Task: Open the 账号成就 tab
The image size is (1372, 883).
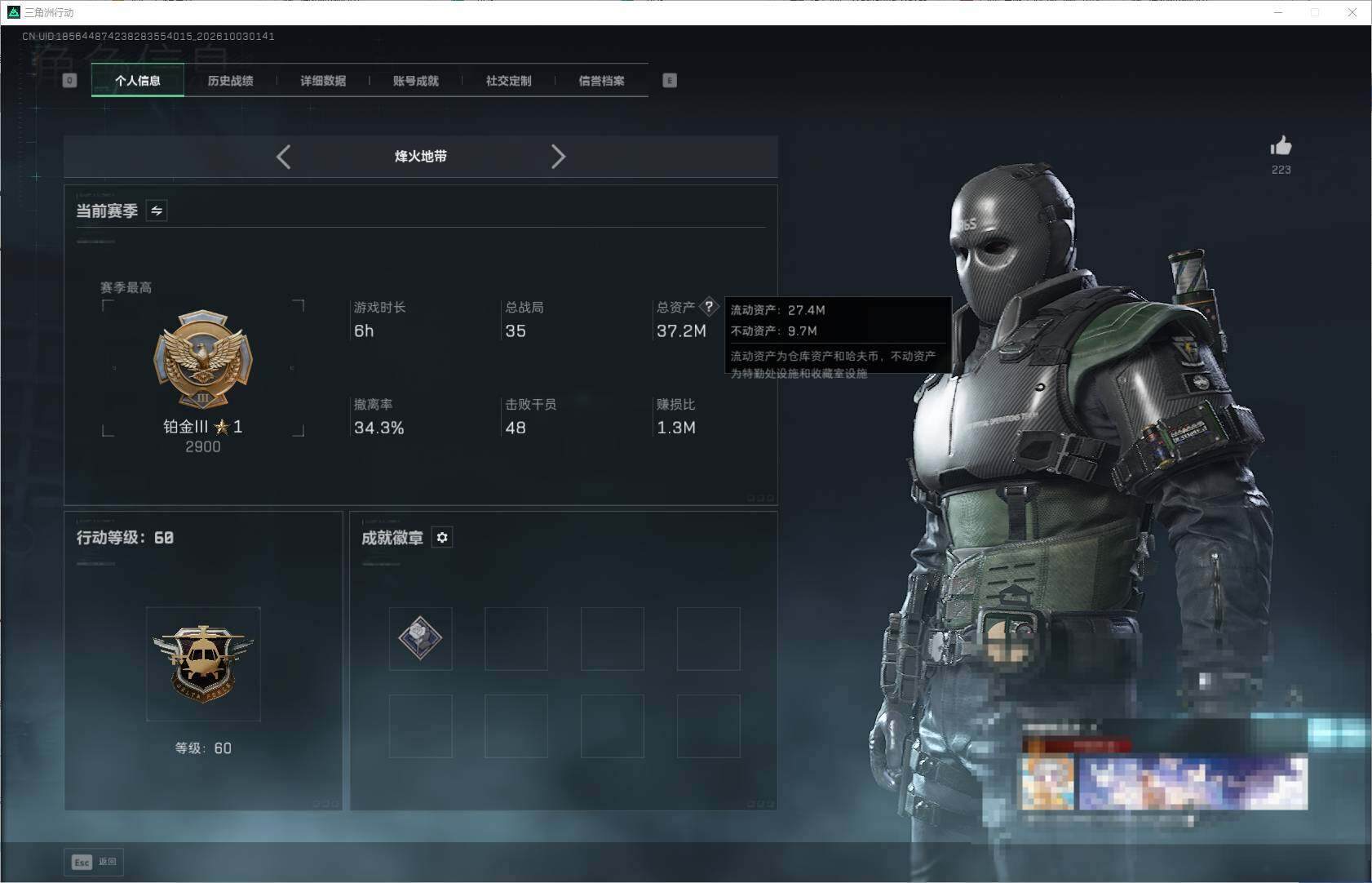Action: pos(416,80)
